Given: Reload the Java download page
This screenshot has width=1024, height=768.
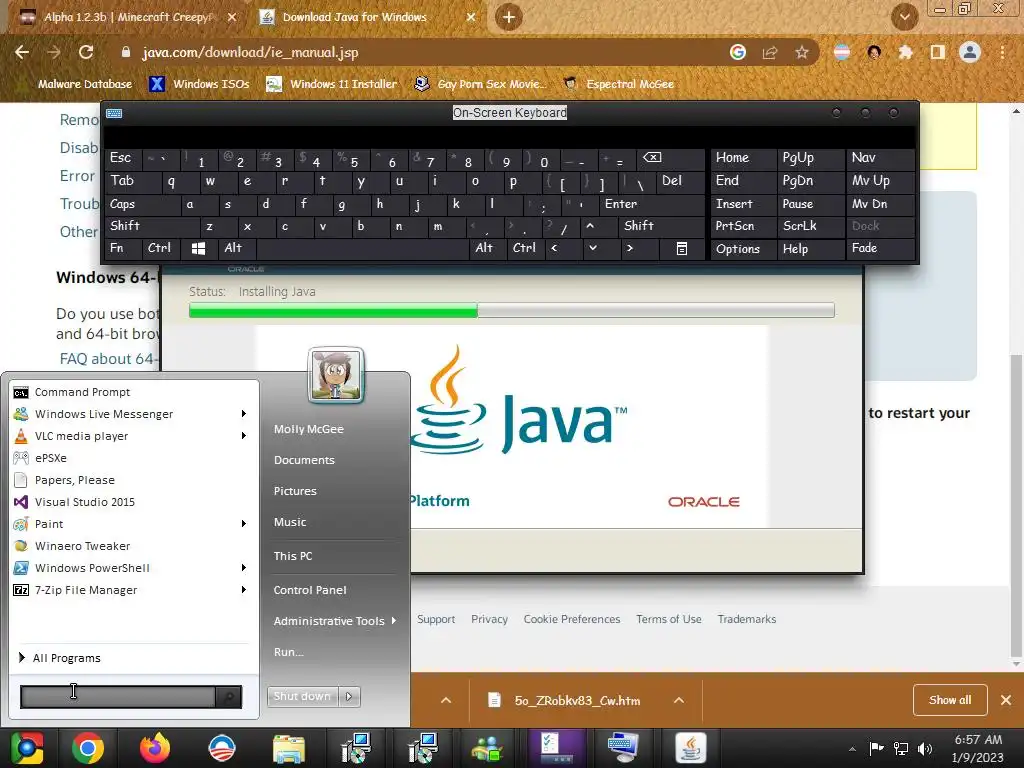Looking at the screenshot, I should pyautogui.click(x=86, y=52).
